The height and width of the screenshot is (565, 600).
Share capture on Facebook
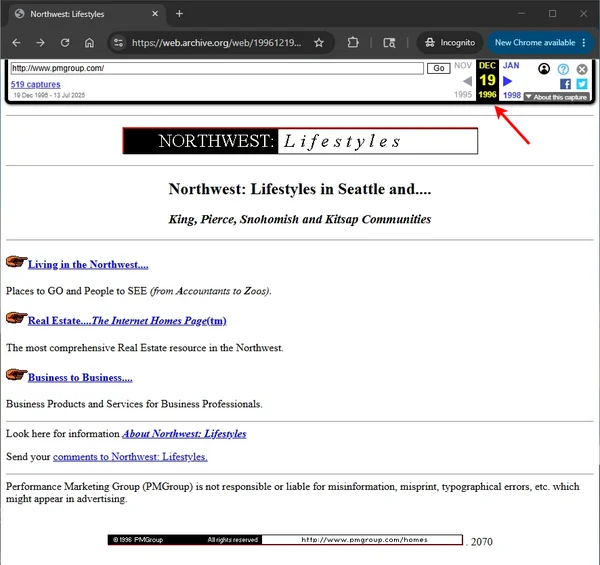pyautogui.click(x=565, y=84)
